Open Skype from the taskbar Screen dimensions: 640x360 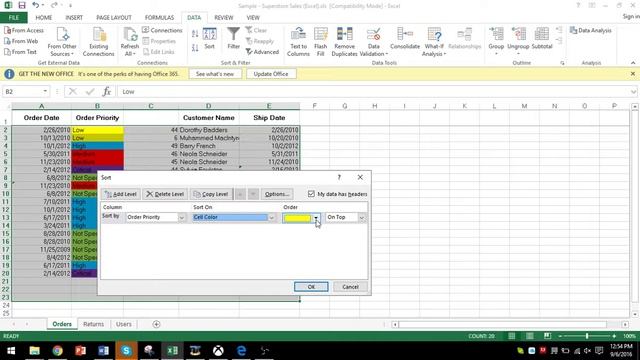tap(126, 351)
